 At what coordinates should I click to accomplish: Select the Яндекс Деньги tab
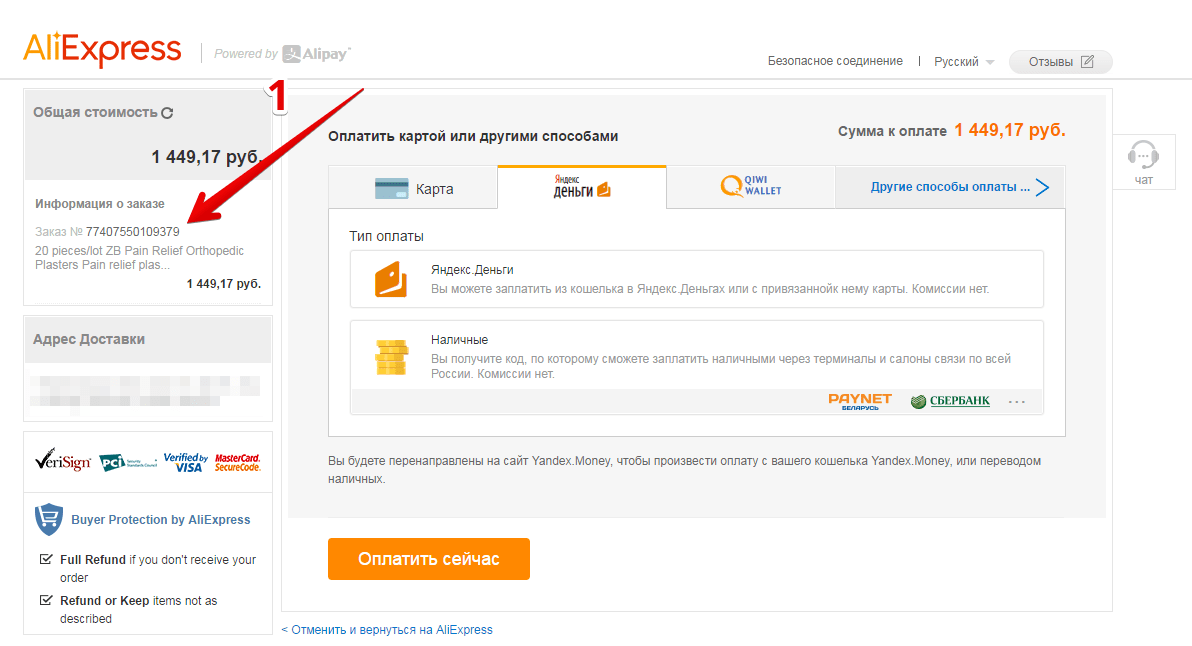tap(582, 187)
